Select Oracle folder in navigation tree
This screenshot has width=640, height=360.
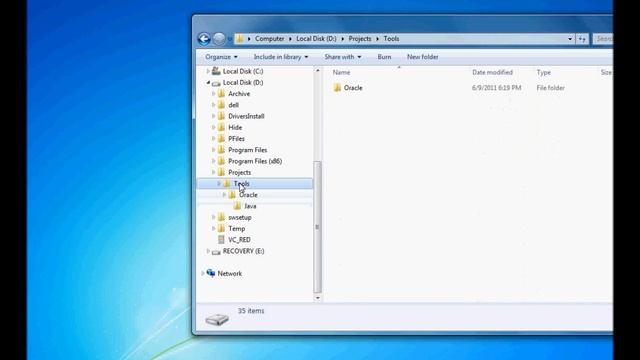[x=248, y=195]
